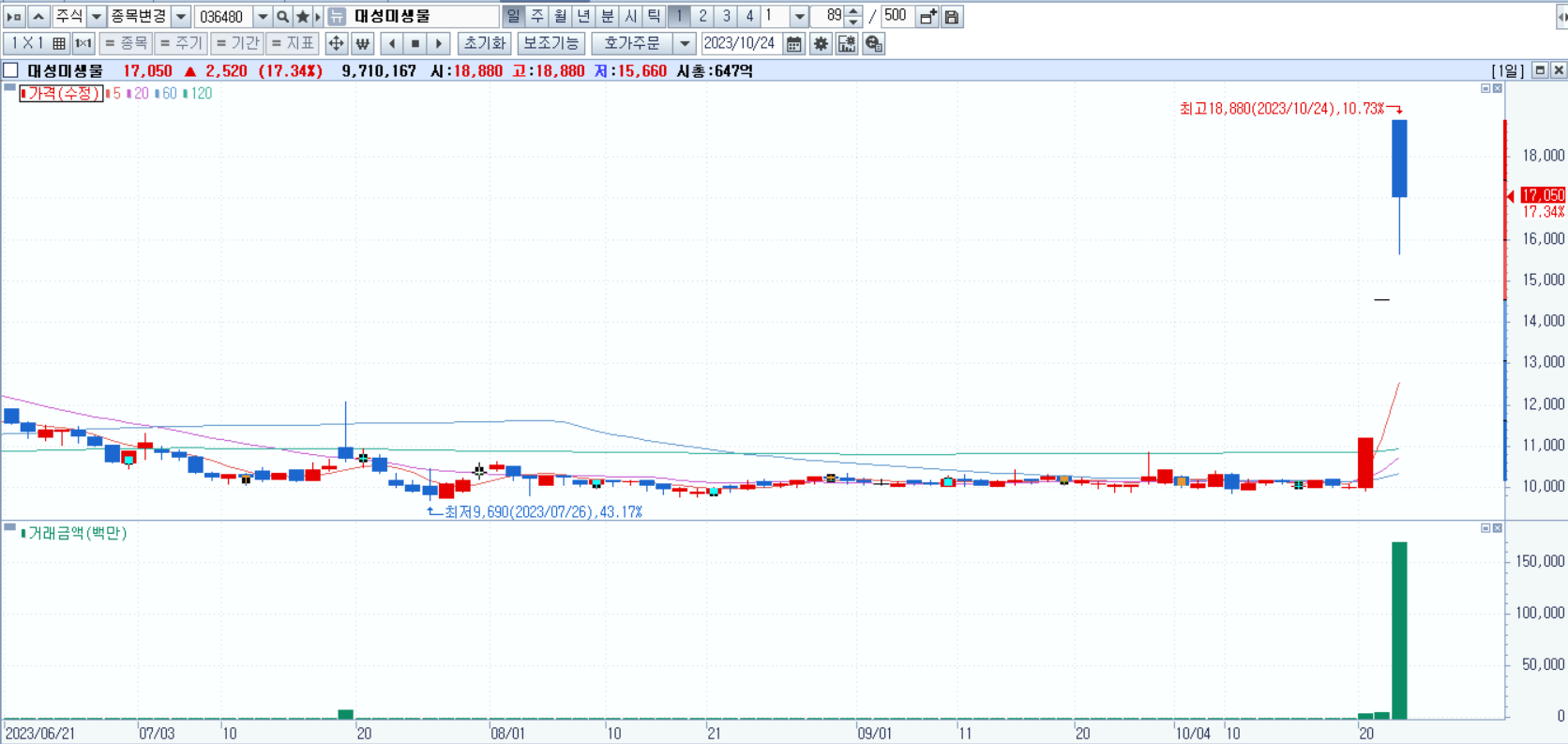The height and width of the screenshot is (744, 1568).
Task: Open the calendar date picker icon
Action: click(x=794, y=43)
